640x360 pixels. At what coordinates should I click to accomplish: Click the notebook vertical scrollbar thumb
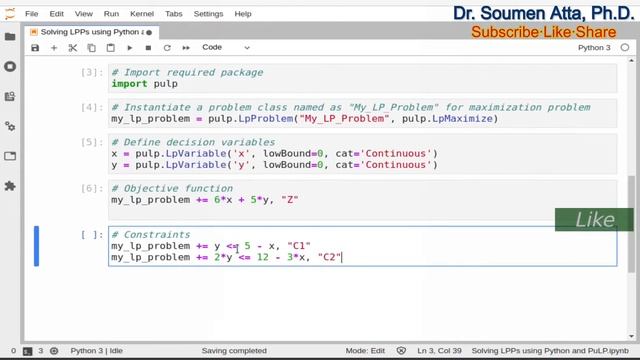pos(631,224)
